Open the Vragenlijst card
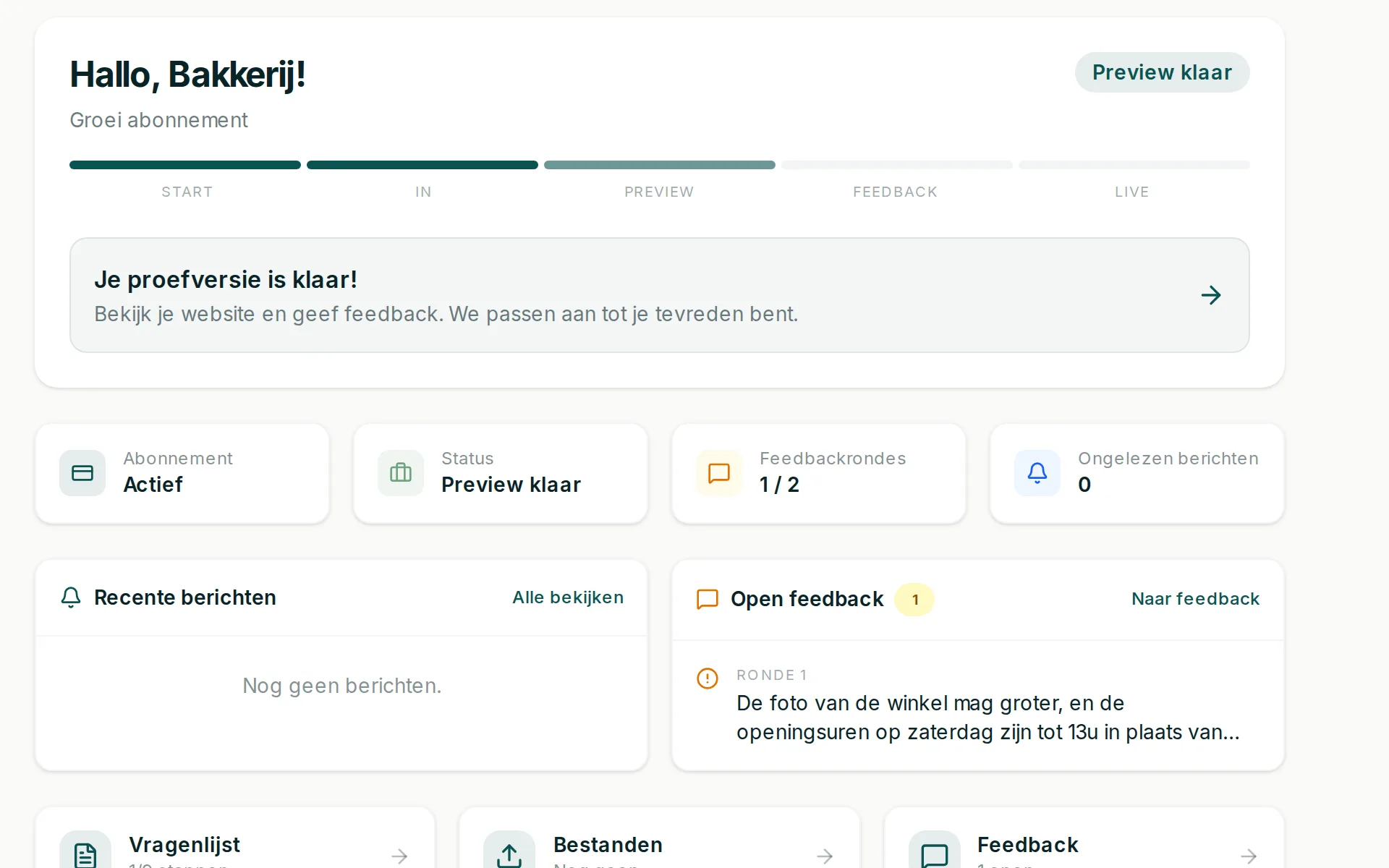The width and height of the screenshot is (1389, 868). [x=235, y=838]
